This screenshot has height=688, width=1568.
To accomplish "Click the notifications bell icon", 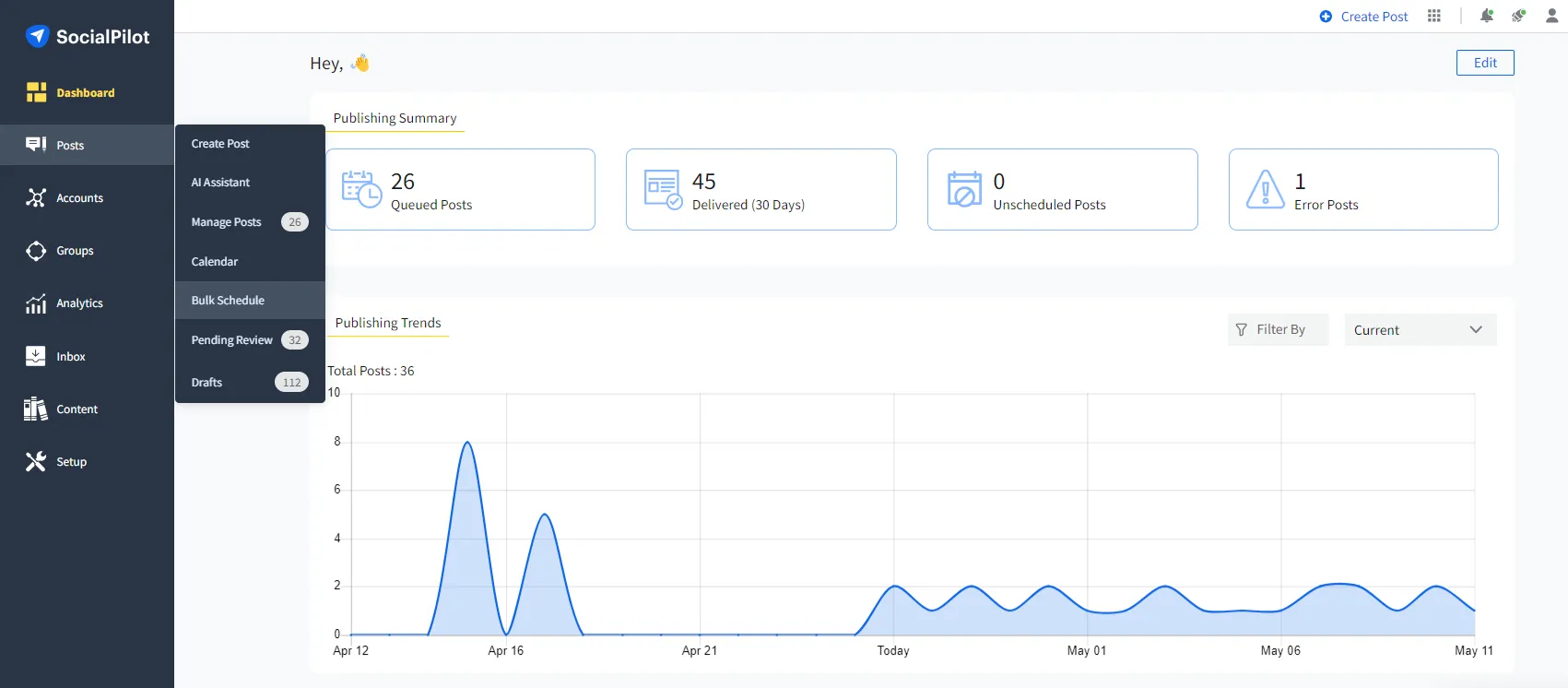I will pos(1486,16).
